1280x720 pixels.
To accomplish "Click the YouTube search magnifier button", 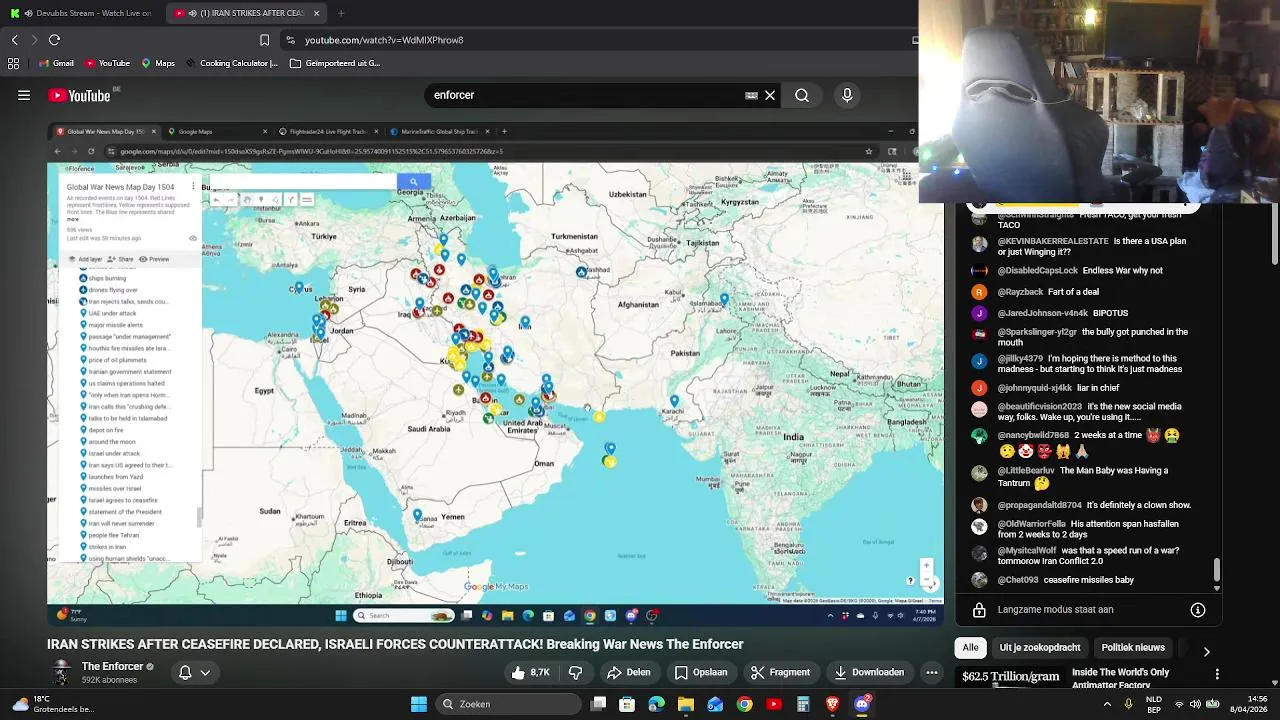I will pyautogui.click(x=802, y=95).
